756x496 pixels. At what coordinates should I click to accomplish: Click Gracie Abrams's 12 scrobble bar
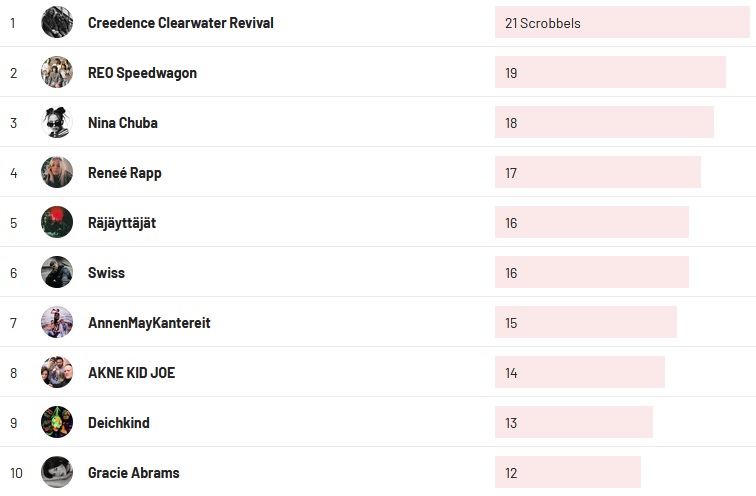click(x=567, y=473)
